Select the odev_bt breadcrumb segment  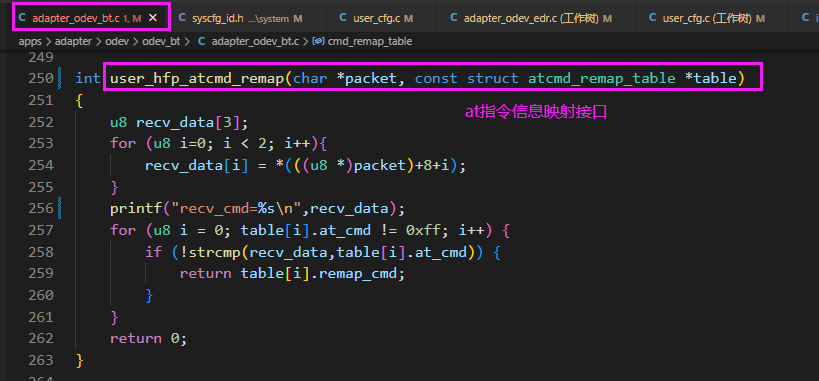click(162, 41)
